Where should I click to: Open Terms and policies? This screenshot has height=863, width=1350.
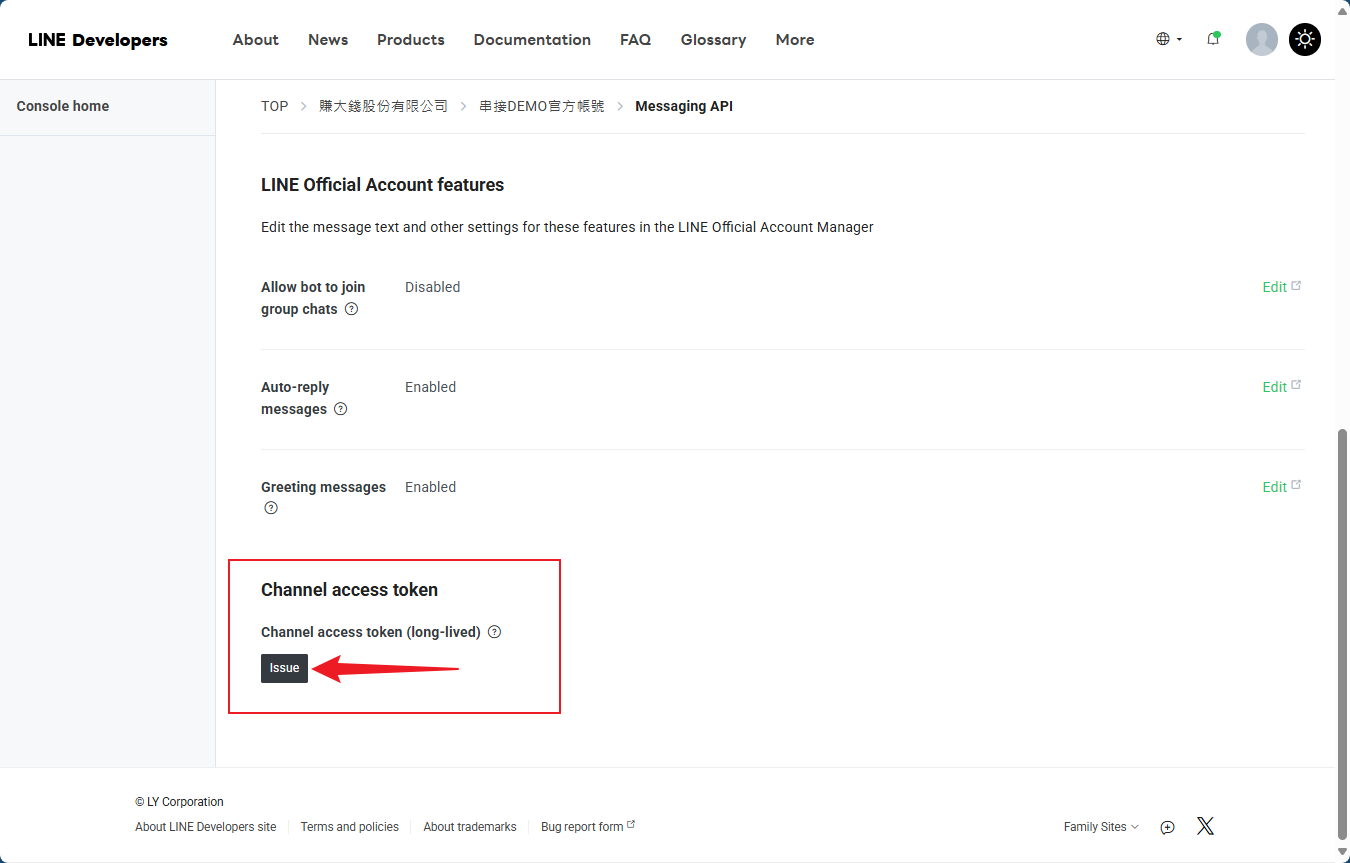(x=349, y=827)
